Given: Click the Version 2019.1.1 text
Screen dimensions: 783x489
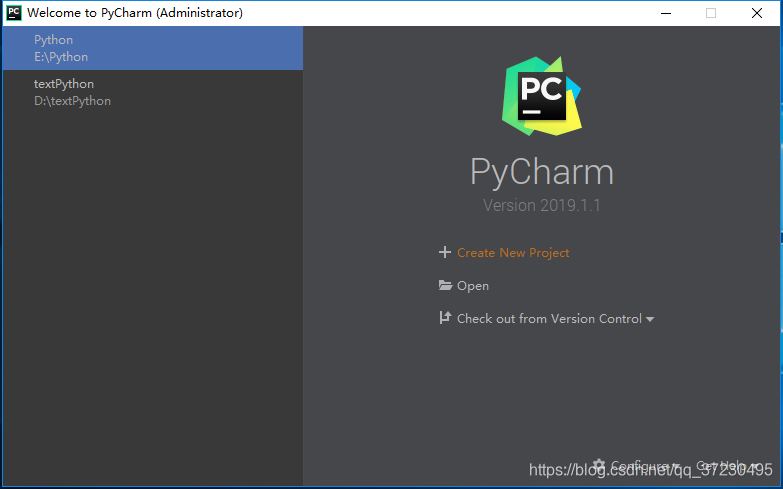Looking at the screenshot, I should click(x=542, y=205).
